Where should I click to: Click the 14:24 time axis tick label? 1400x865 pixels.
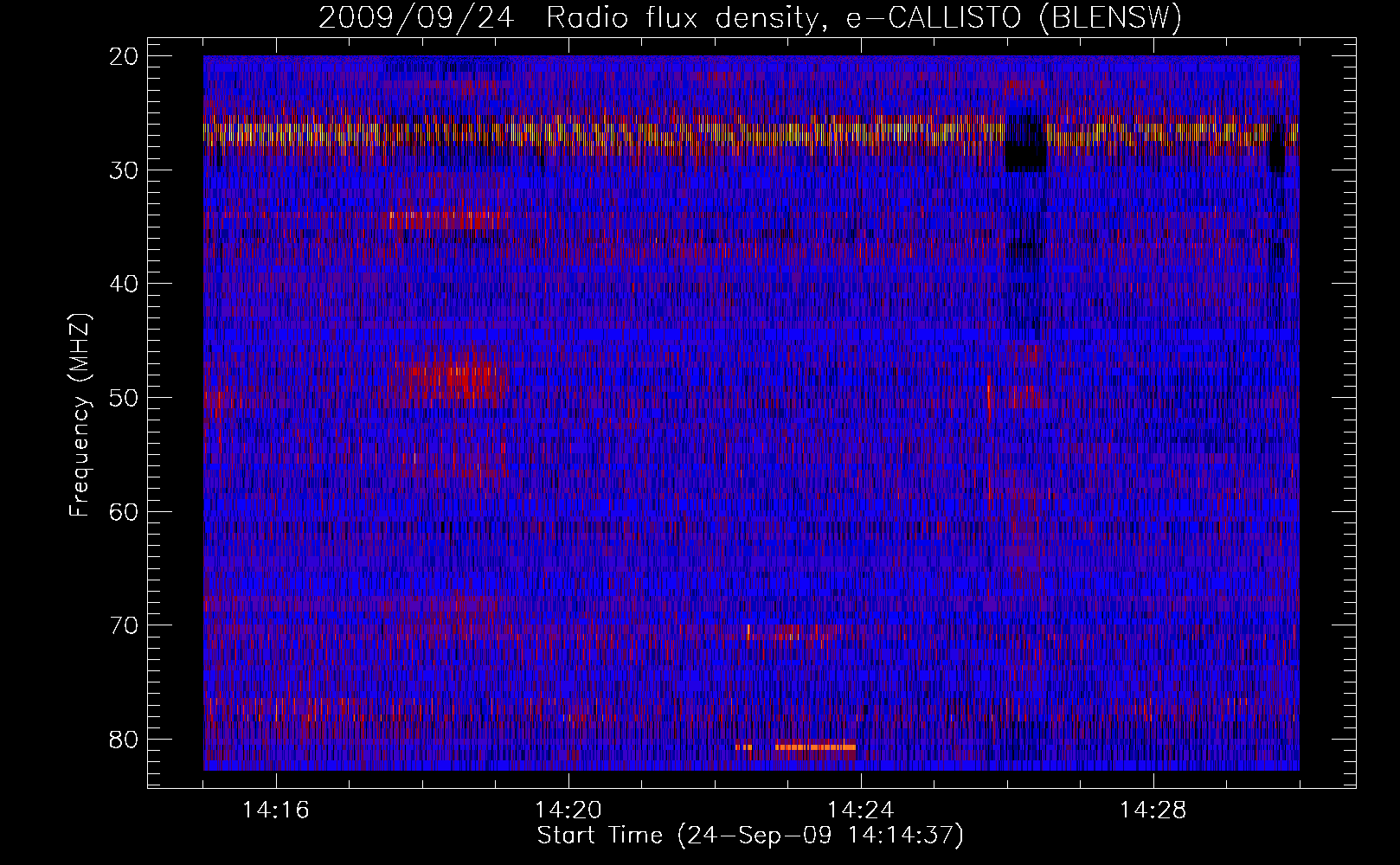point(861,811)
